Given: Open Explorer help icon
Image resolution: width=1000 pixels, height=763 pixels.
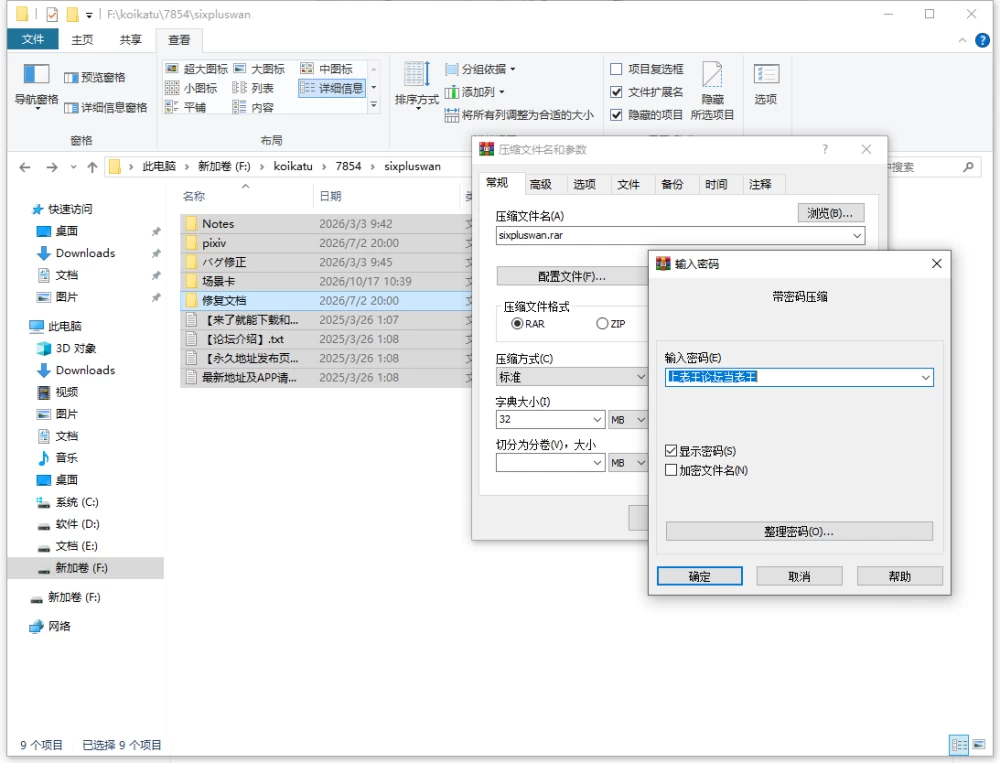Looking at the screenshot, I should point(982,40).
